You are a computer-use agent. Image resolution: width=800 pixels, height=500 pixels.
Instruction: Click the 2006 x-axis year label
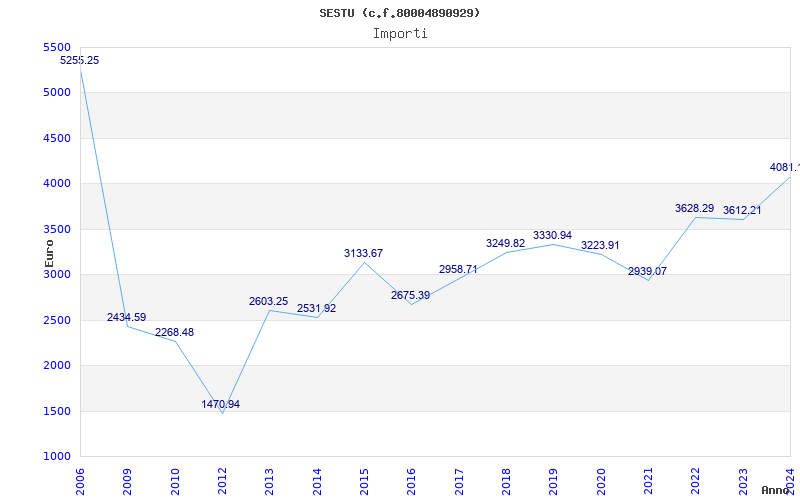coord(80,482)
